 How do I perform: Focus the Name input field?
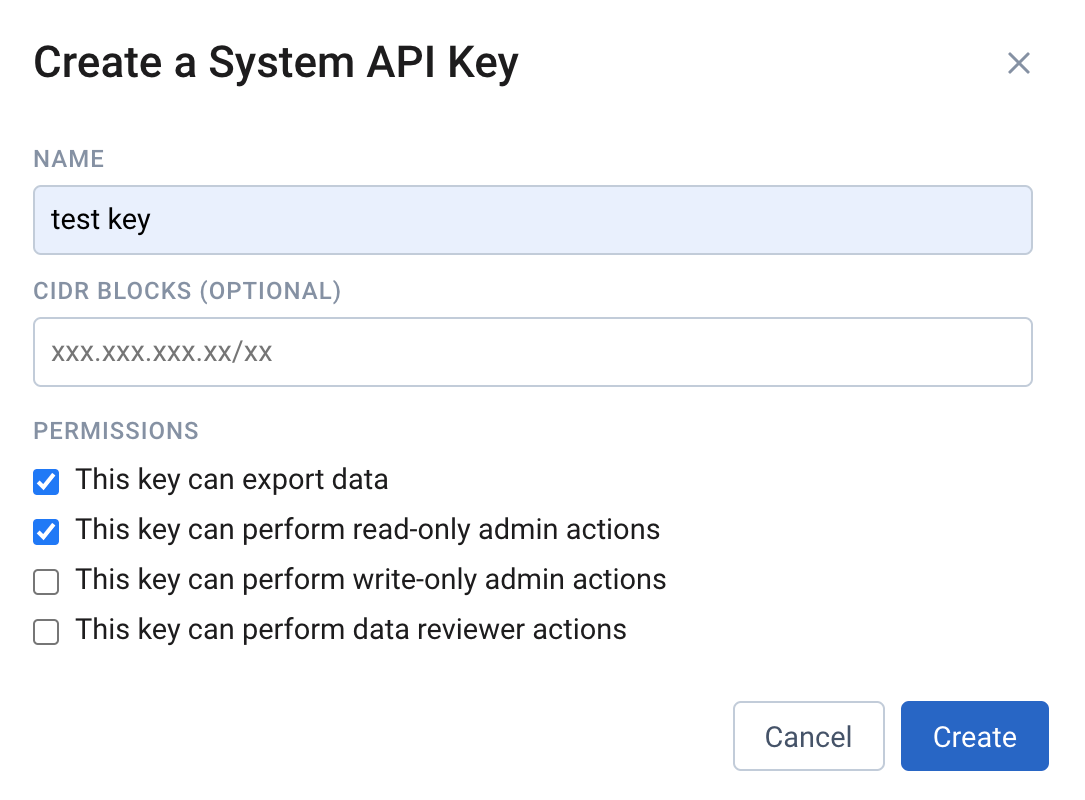532,220
